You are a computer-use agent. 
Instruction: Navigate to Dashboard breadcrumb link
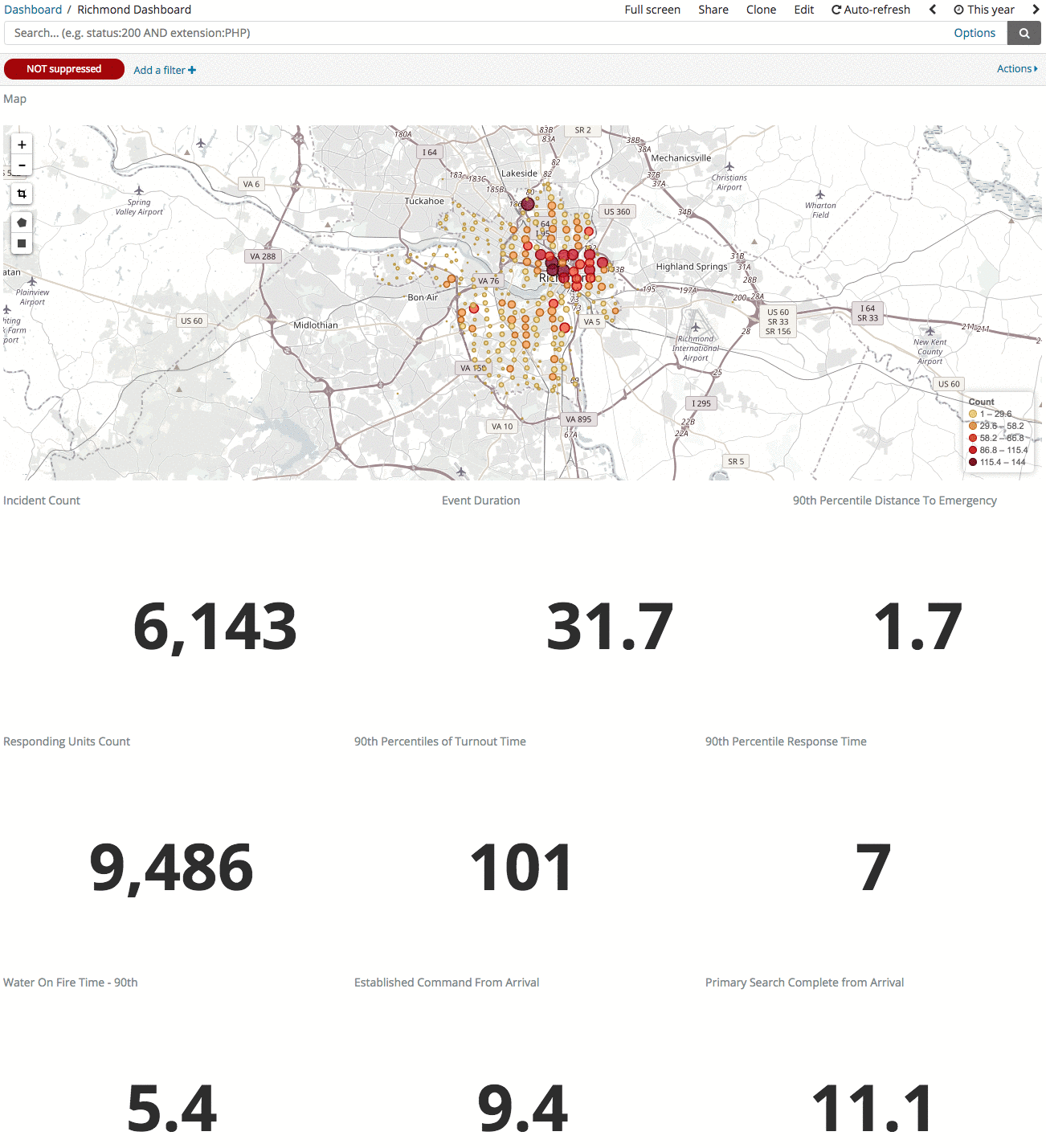[33, 10]
